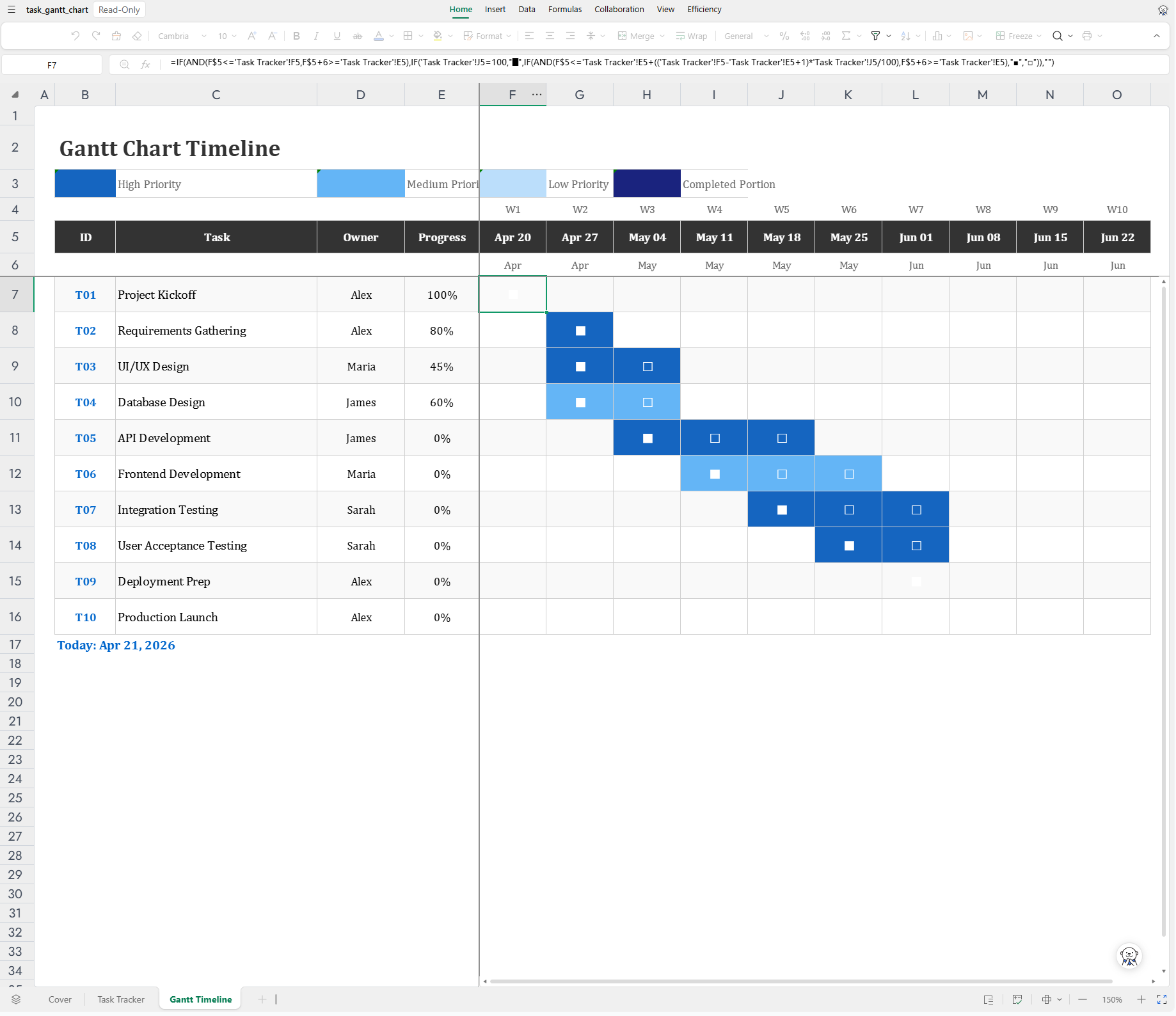The image size is (1176, 1016).
Task: Click the filter funnel icon
Action: (875, 36)
